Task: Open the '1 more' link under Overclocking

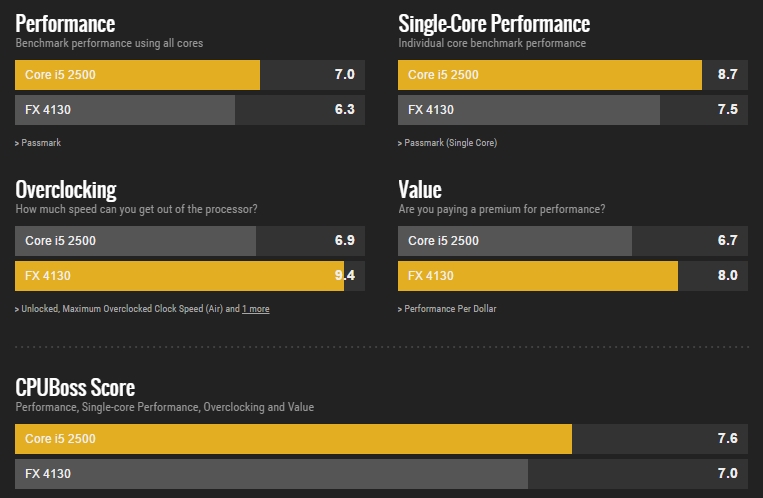Action: pos(255,309)
